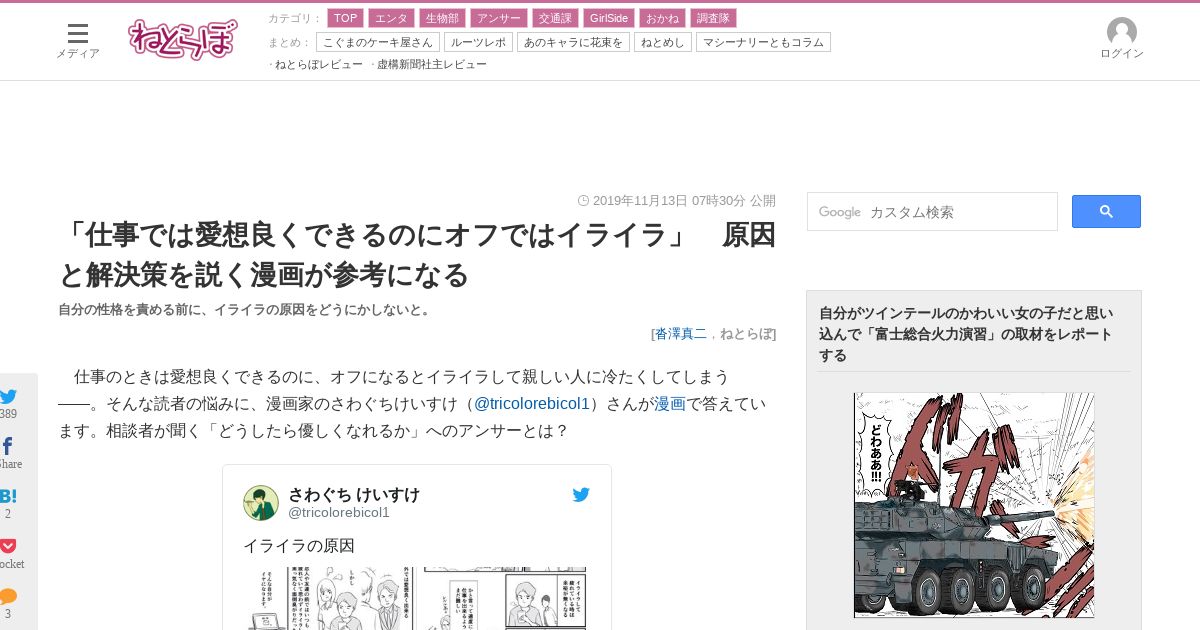Select the TOP category tab
This screenshot has width=1200, height=630.
click(346, 18)
